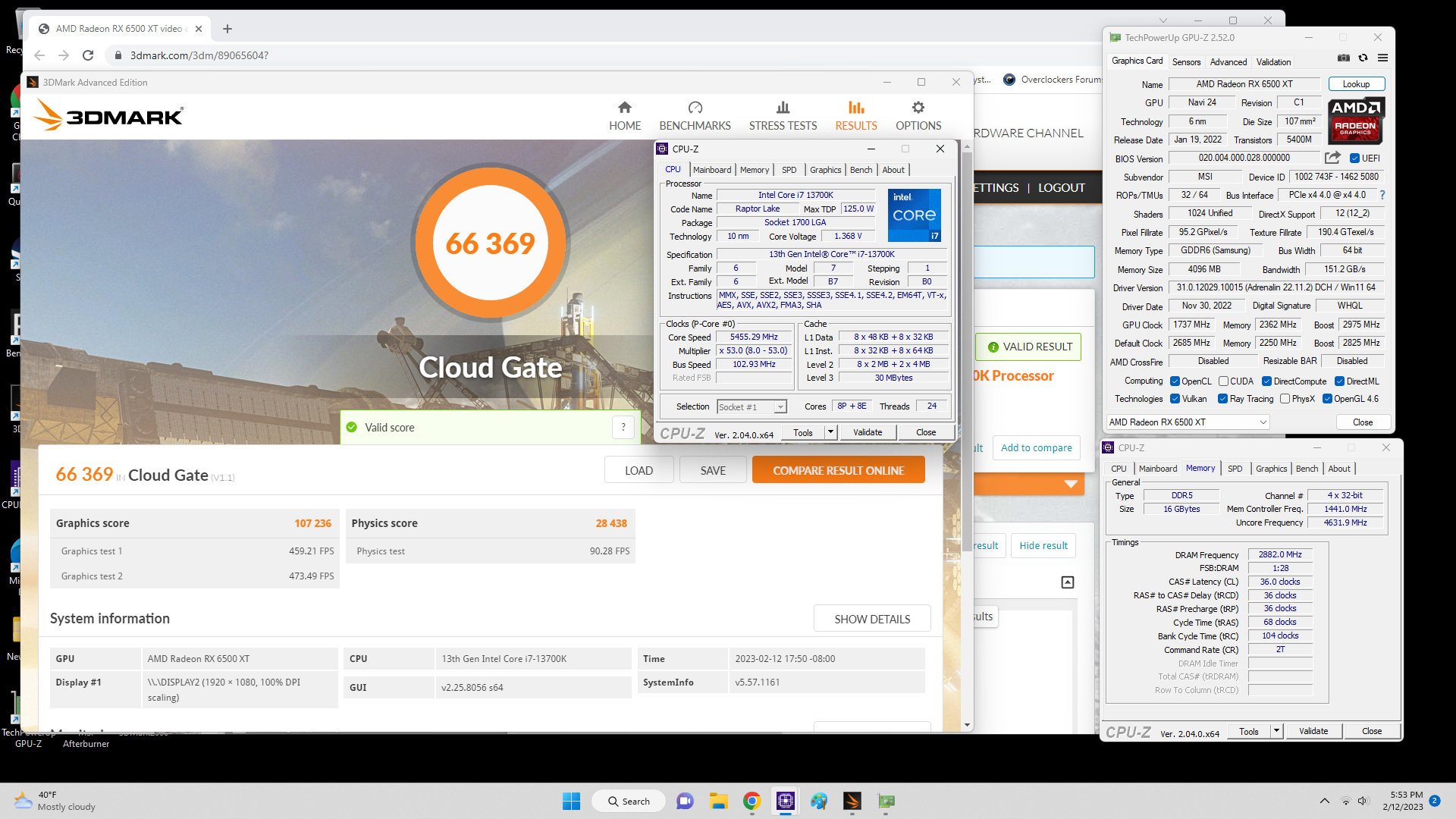Go to STRESS TESTS in 3DMark
1456x819 pixels.
(783, 116)
